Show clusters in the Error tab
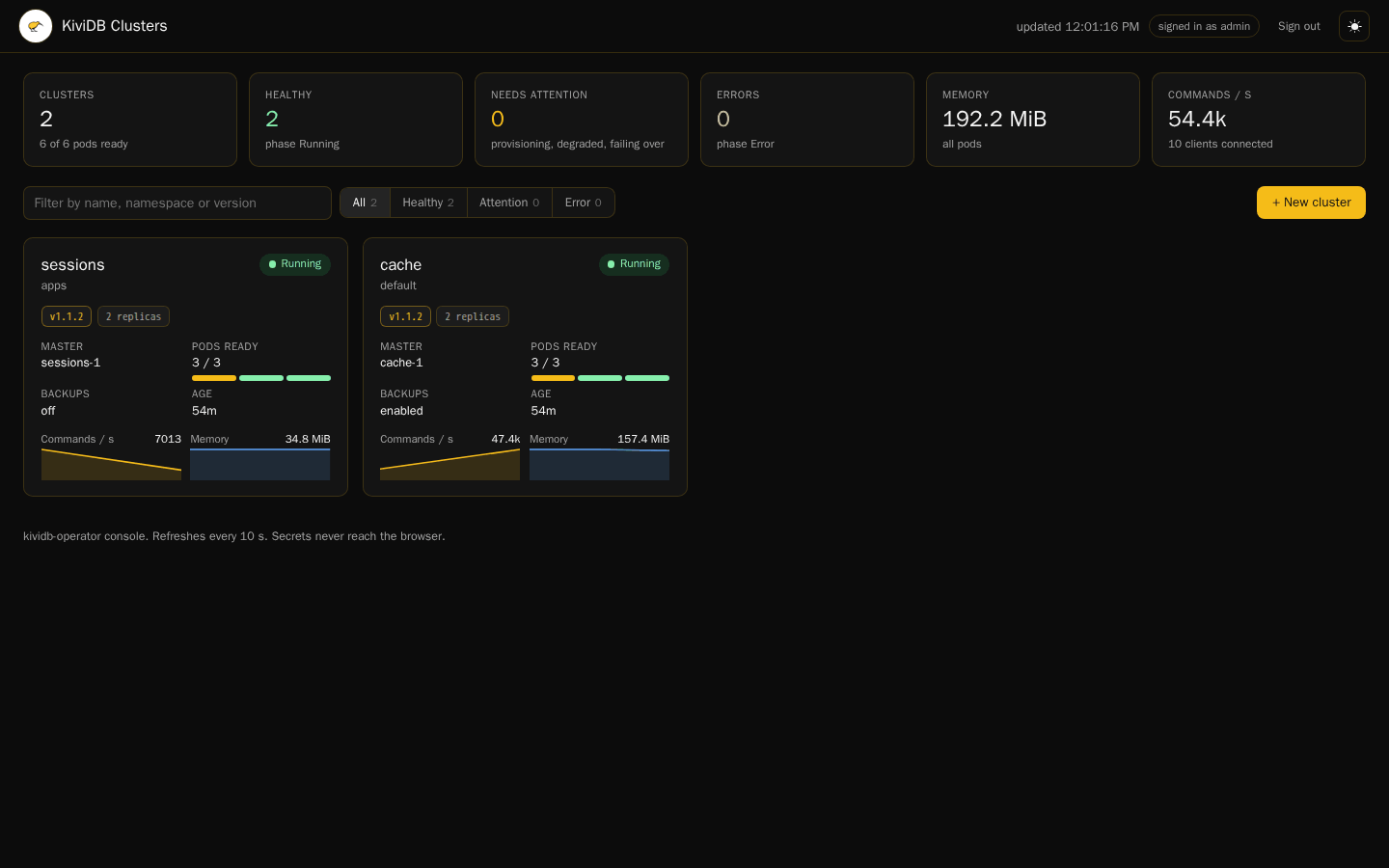 pos(583,203)
